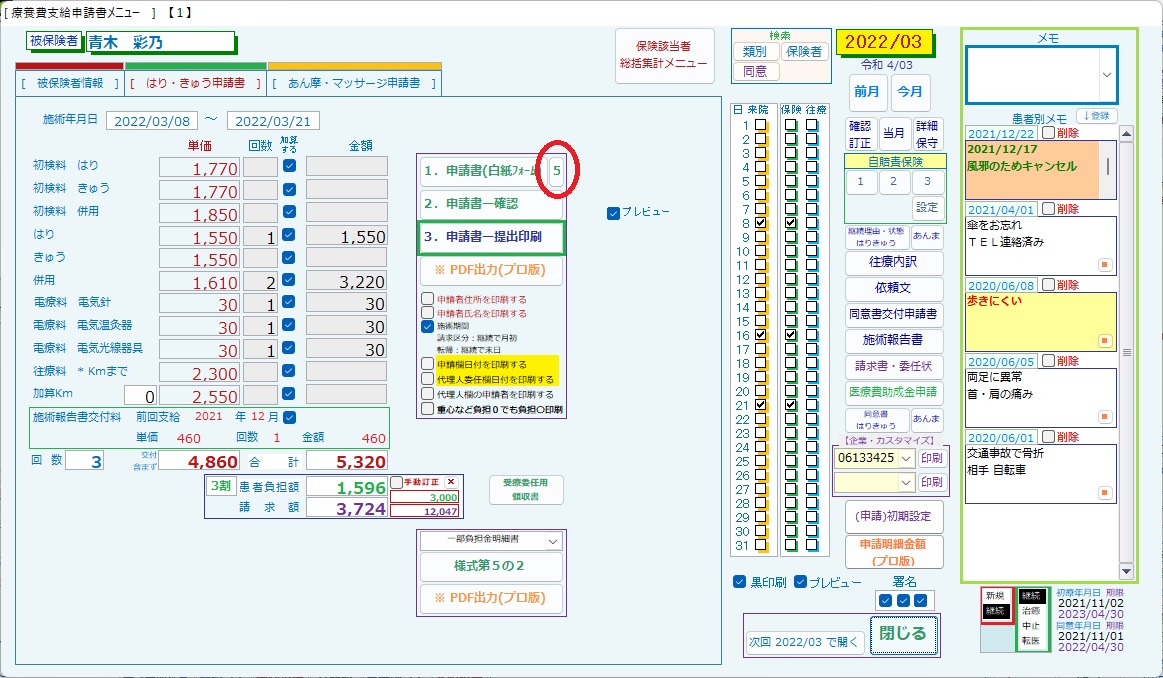Select 新規 option
Screen dimensions: 1163x678
(995, 596)
